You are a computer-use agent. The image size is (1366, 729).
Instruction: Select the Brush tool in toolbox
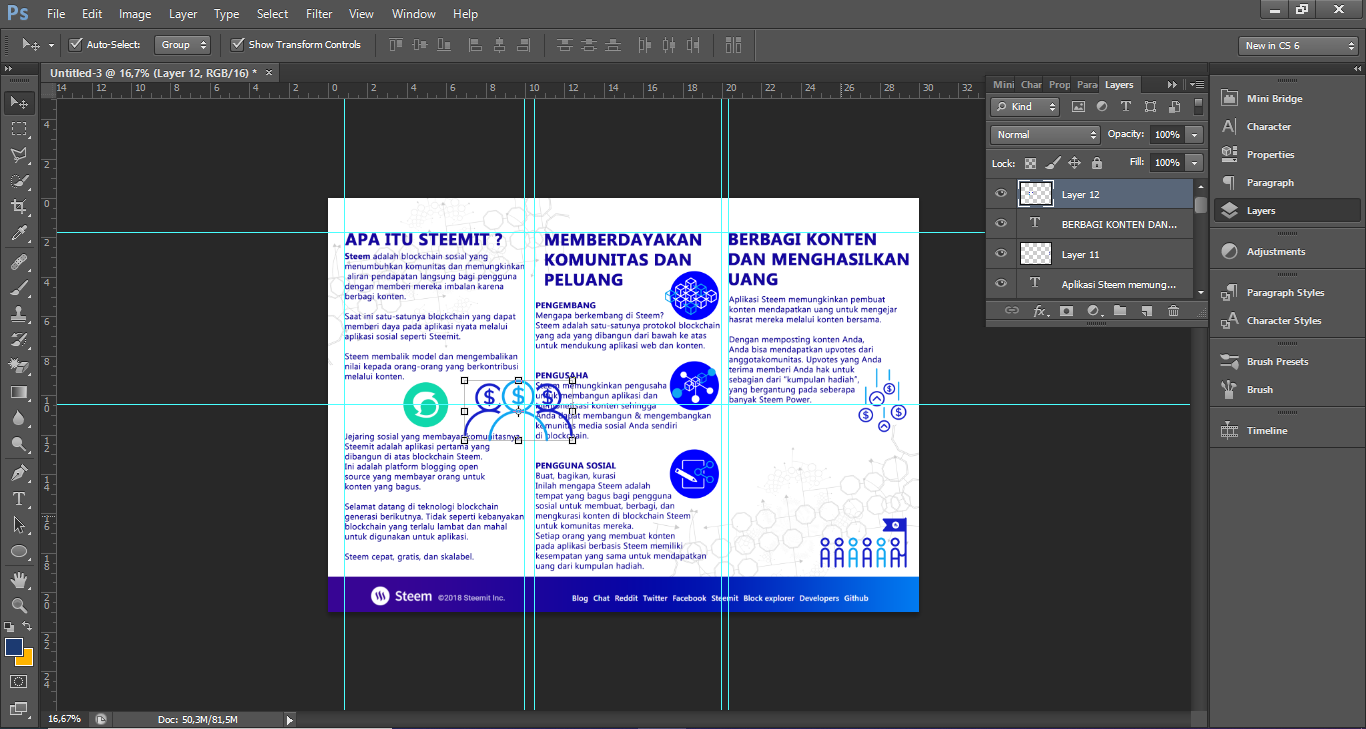(x=19, y=288)
